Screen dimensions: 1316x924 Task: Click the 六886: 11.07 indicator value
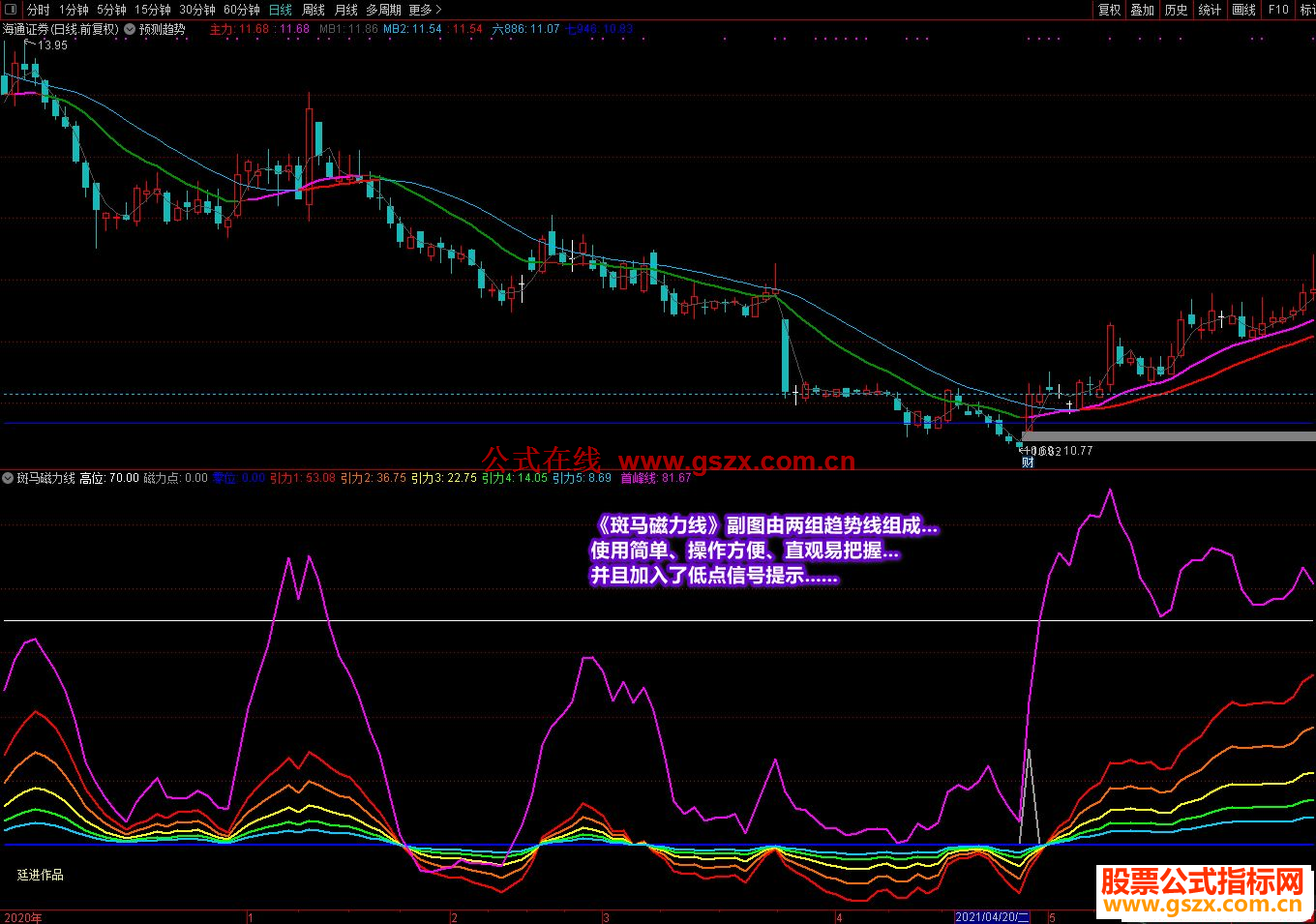[x=525, y=29]
